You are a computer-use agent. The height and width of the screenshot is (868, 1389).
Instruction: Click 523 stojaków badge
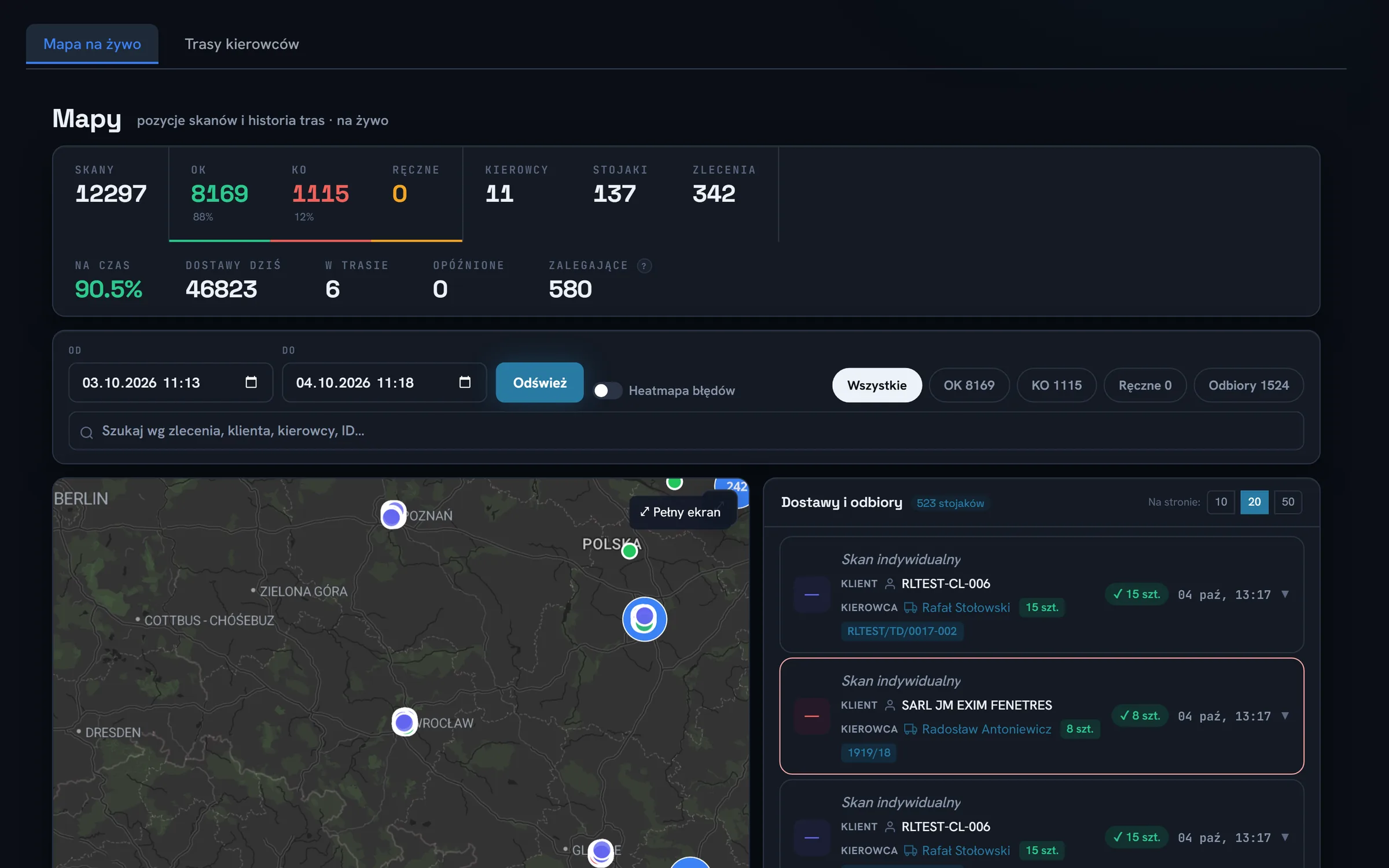950,503
